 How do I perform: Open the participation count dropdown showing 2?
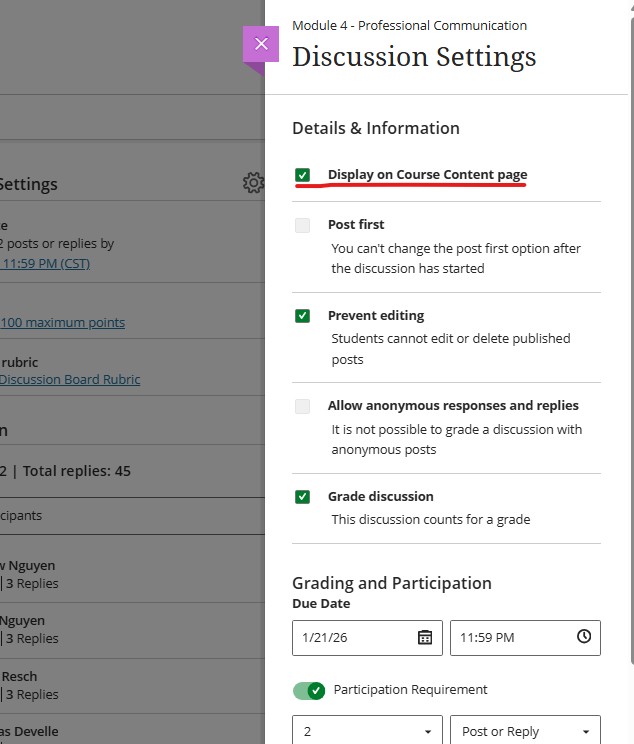pos(367,731)
